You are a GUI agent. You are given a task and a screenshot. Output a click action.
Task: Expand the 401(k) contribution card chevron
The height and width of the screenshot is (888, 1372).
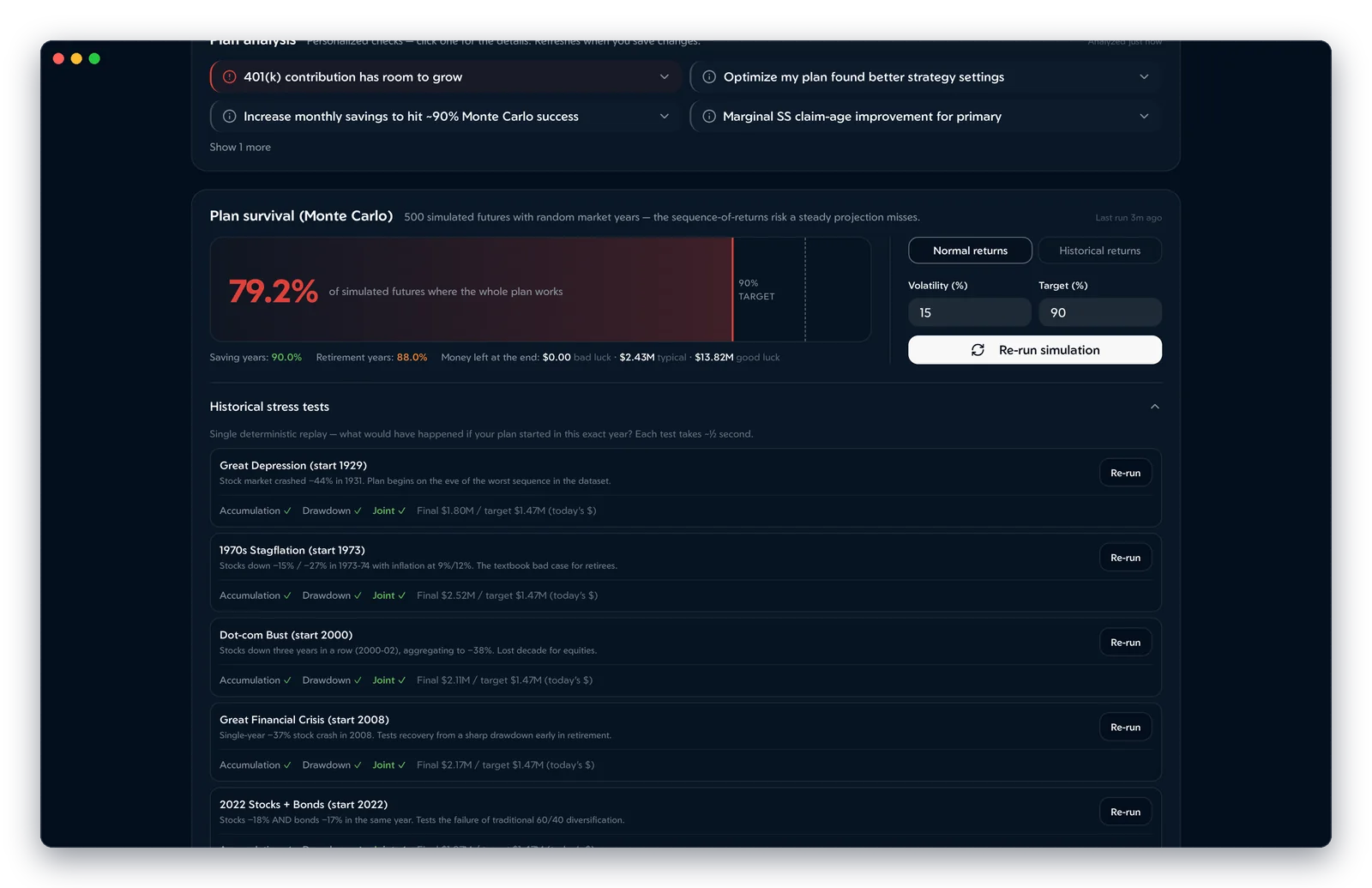[664, 77]
